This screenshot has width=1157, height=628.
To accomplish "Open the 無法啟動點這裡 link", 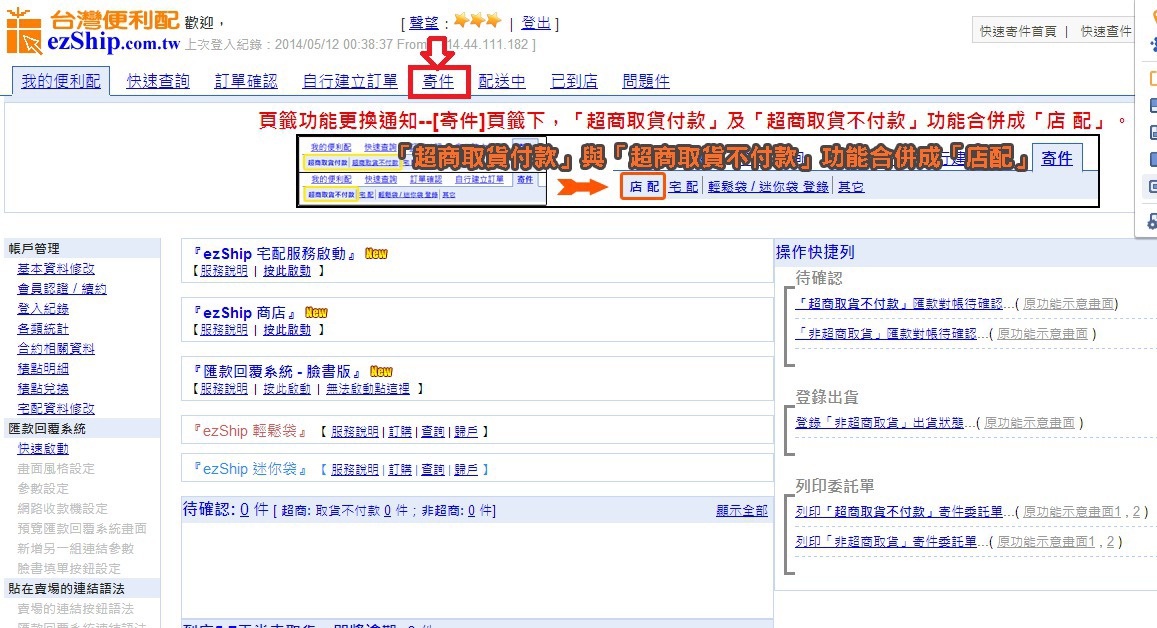I will coord(368,389).
